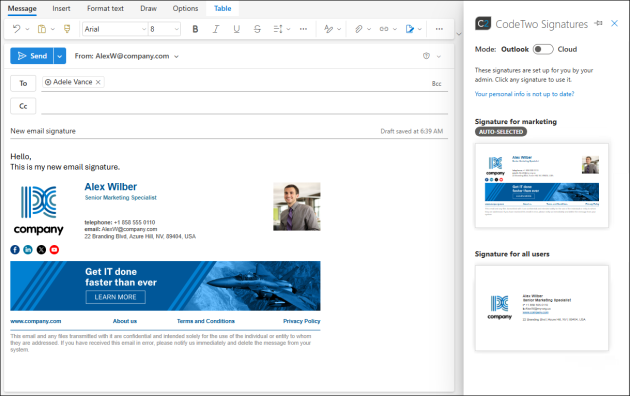Open the Insert tab
This screenshot has height=396, width=630.
click(x=61, y=8)
